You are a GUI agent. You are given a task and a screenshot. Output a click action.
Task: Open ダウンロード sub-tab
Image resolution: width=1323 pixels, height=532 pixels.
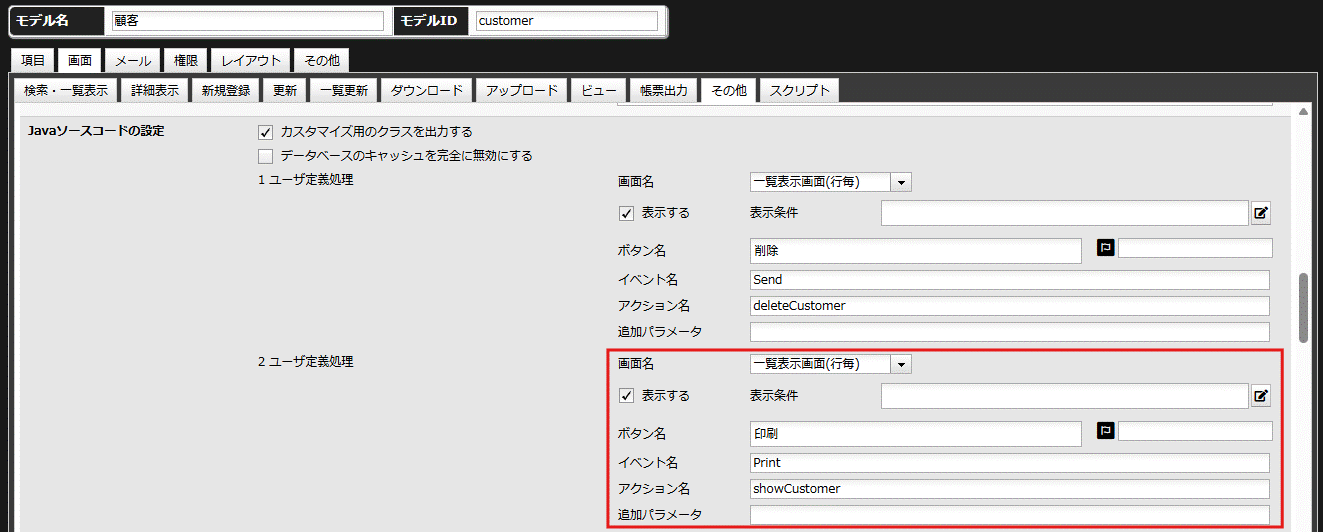426,90
